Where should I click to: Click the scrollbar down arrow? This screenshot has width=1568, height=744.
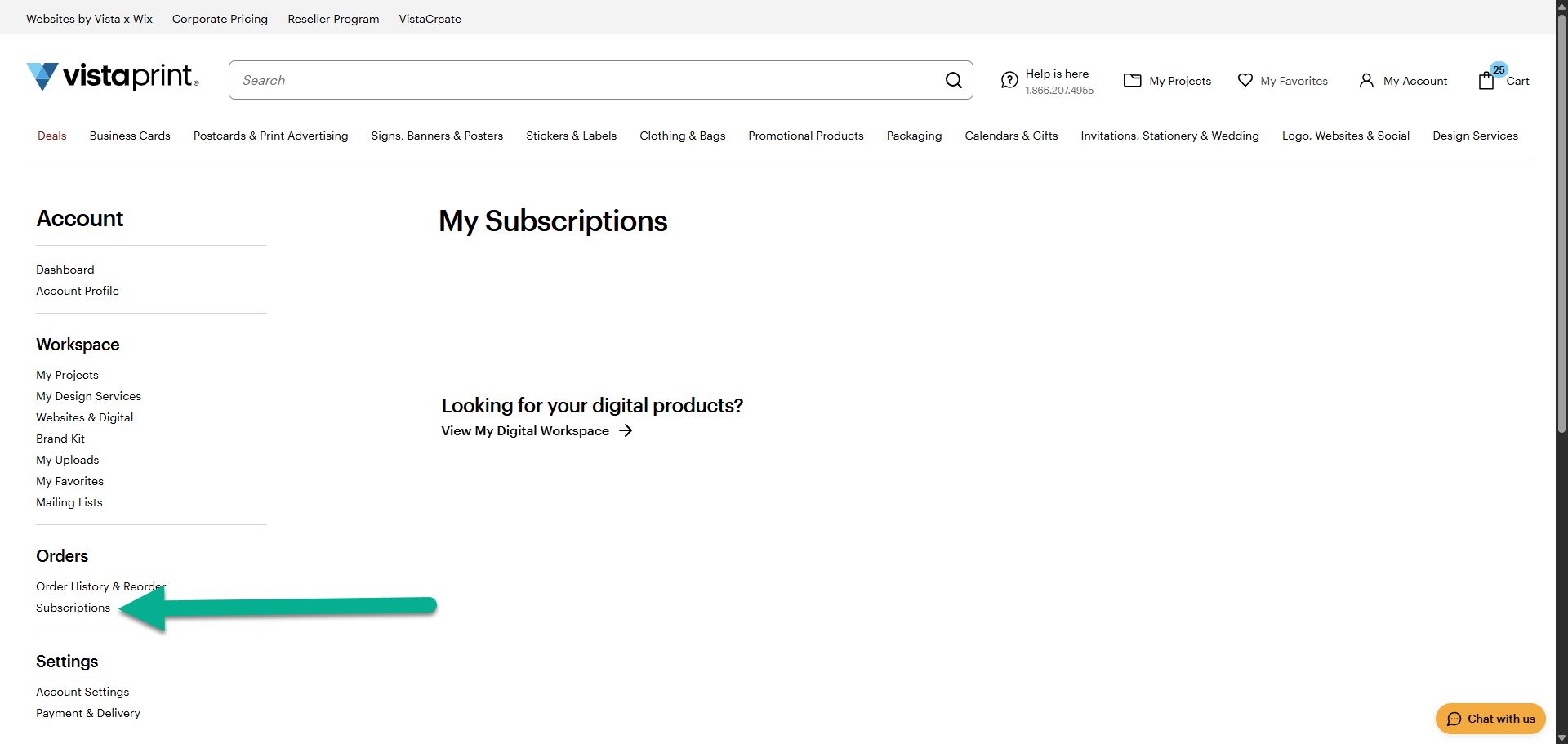[x=1561, y=738]
